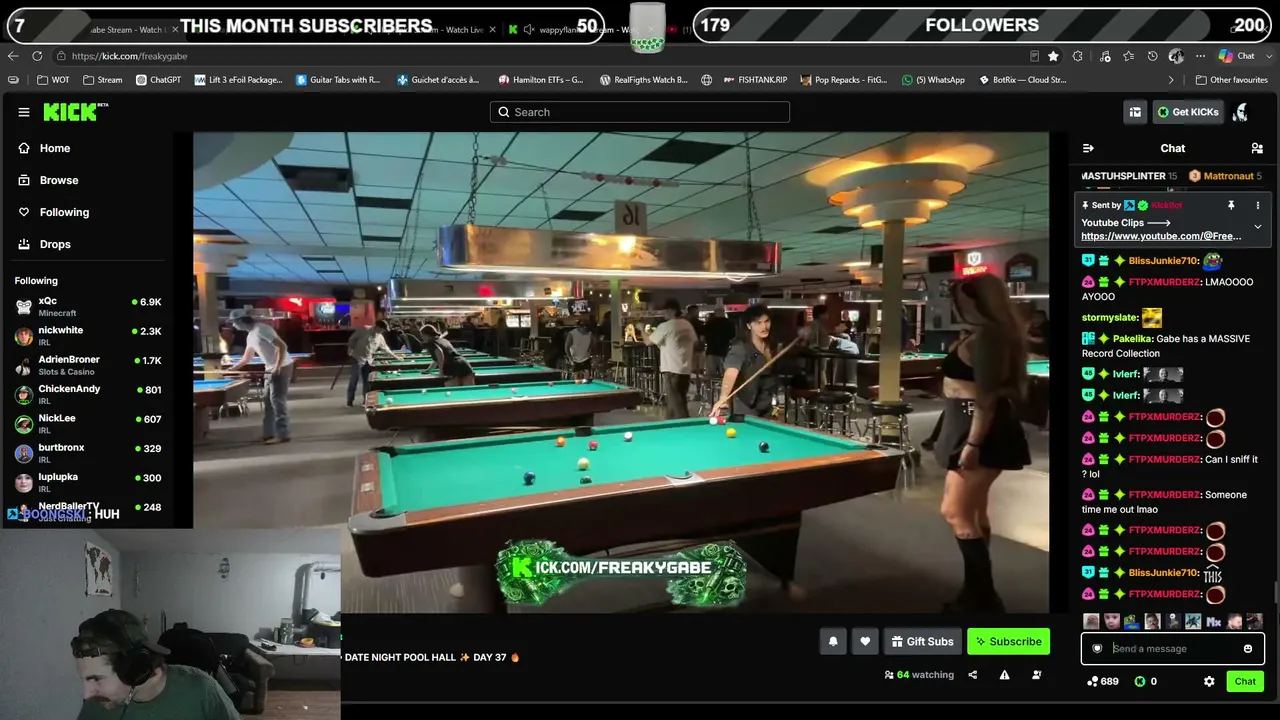Open the WhatsApp bookmark
The height and width of the screenshot is (720, 1280).
point(933,80)
